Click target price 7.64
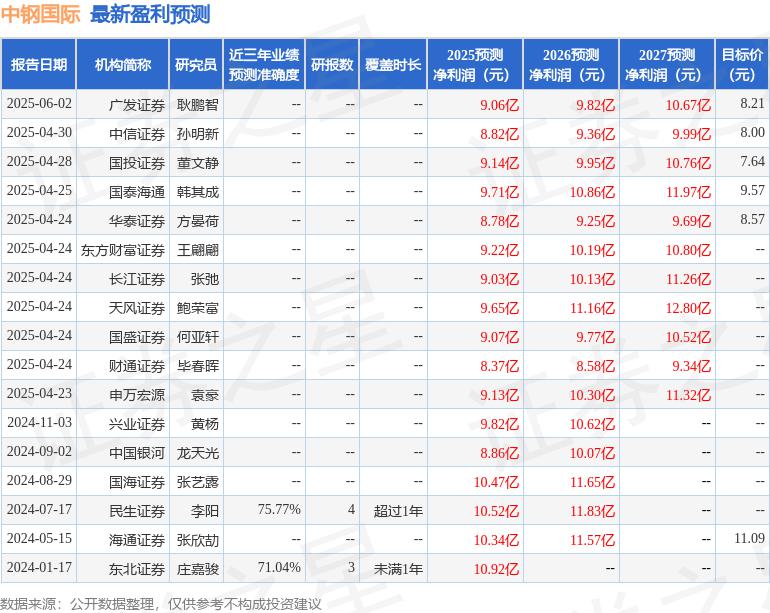The height and width of the screenshot is (613, 770). (752, 162)
